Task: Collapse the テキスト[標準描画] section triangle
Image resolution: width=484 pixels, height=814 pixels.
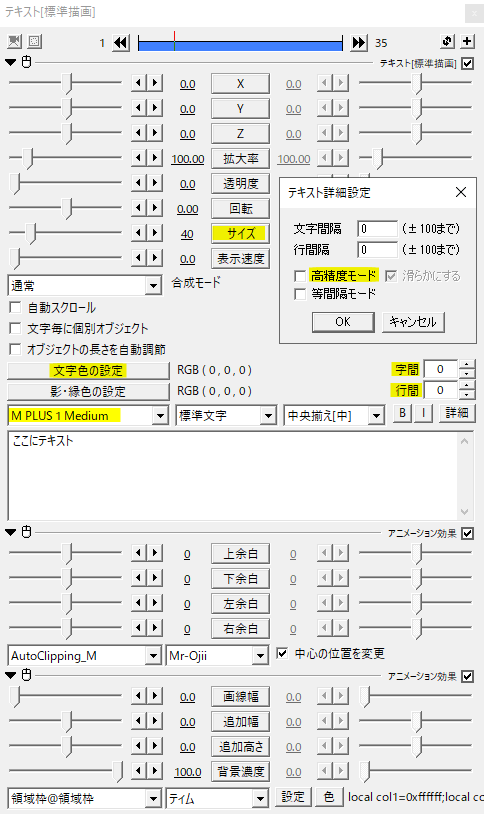Action: click(10, 62)
